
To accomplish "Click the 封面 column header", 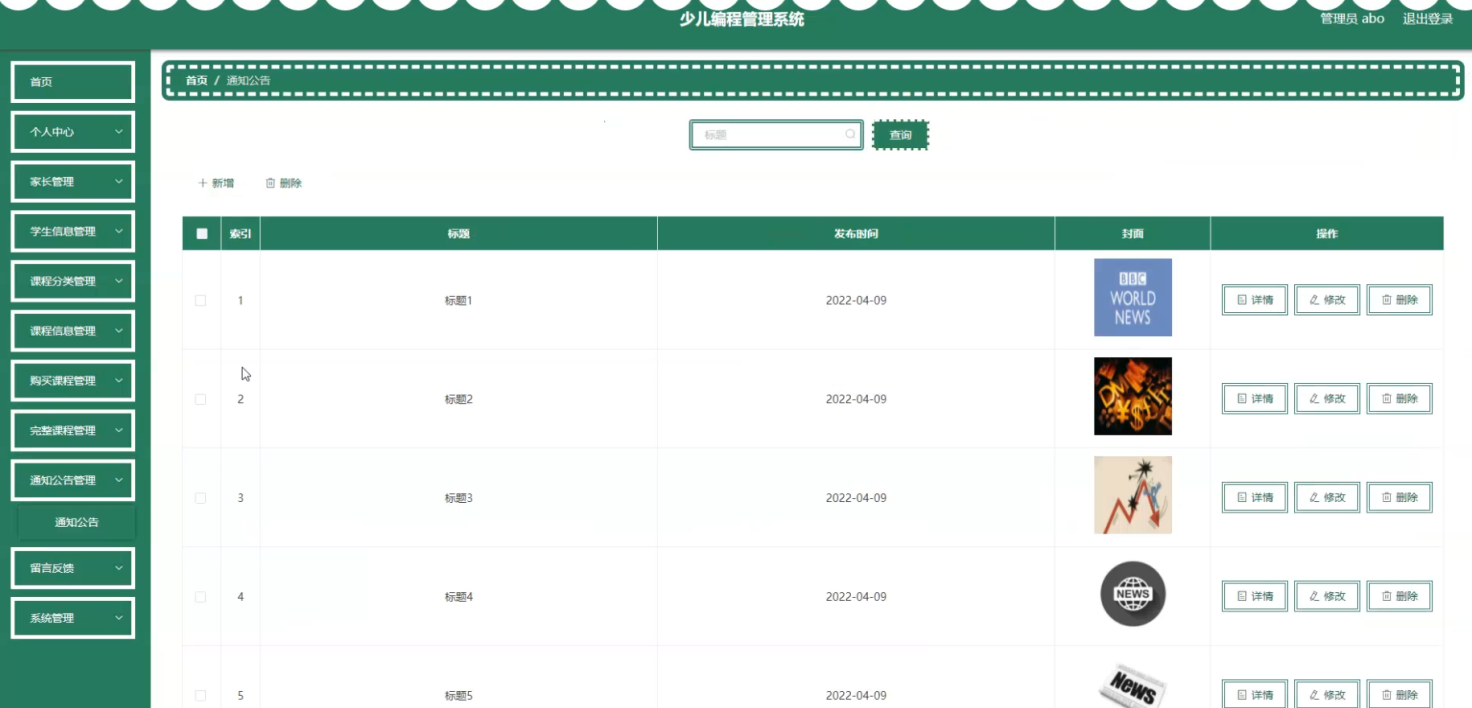I will click(1133, 234).
